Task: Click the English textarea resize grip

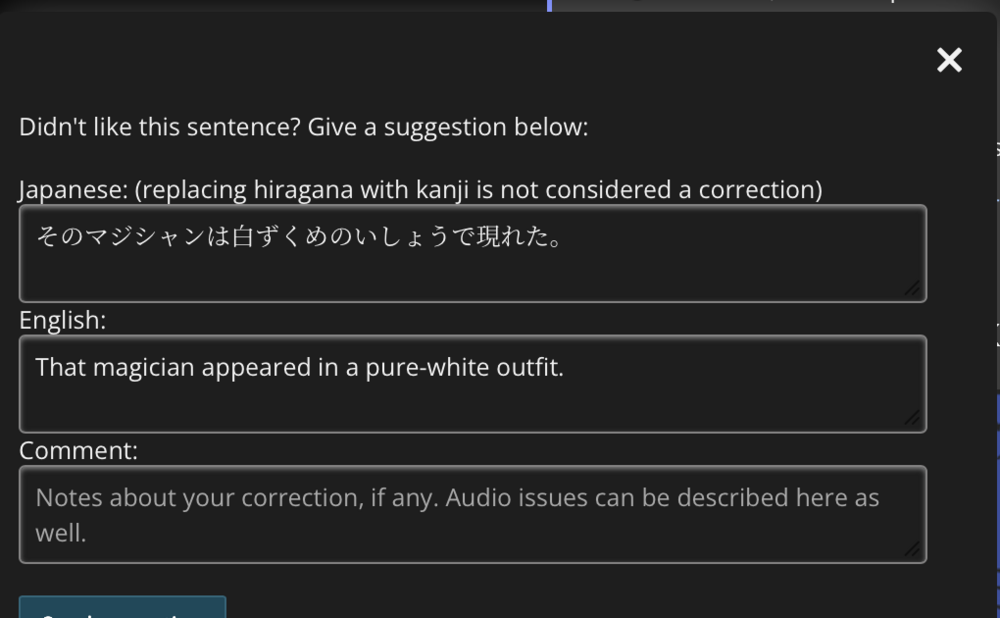Action: (912, 418)
